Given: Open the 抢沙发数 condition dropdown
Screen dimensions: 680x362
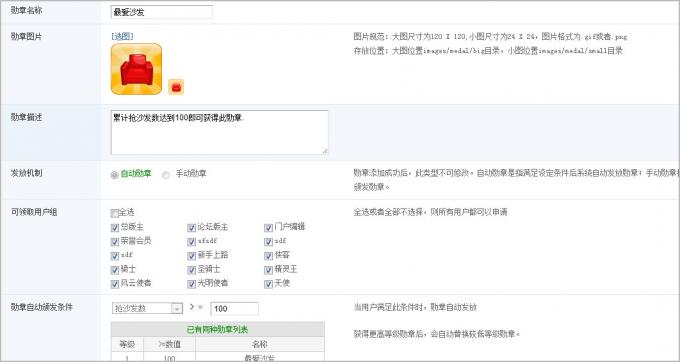Looking at the screenshot, I should point(147,308).
